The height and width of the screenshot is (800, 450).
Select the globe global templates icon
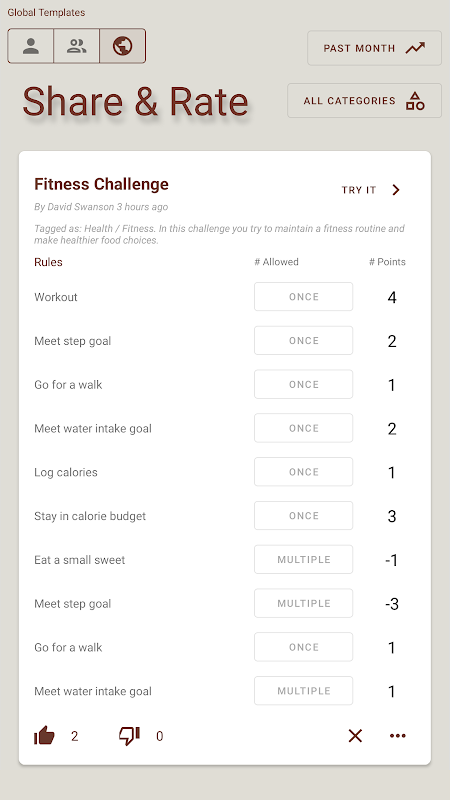coord(122,46)
